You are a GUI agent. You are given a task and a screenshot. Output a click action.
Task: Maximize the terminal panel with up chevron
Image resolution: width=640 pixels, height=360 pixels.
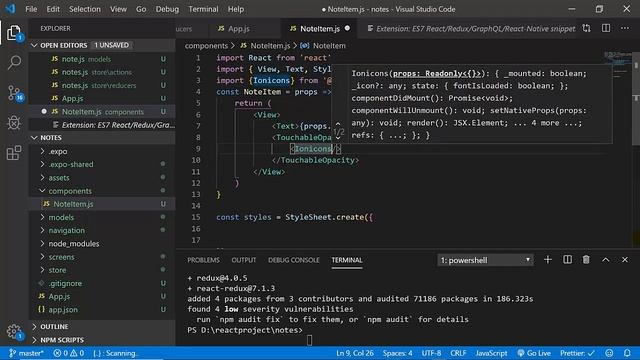click(605, 260)
